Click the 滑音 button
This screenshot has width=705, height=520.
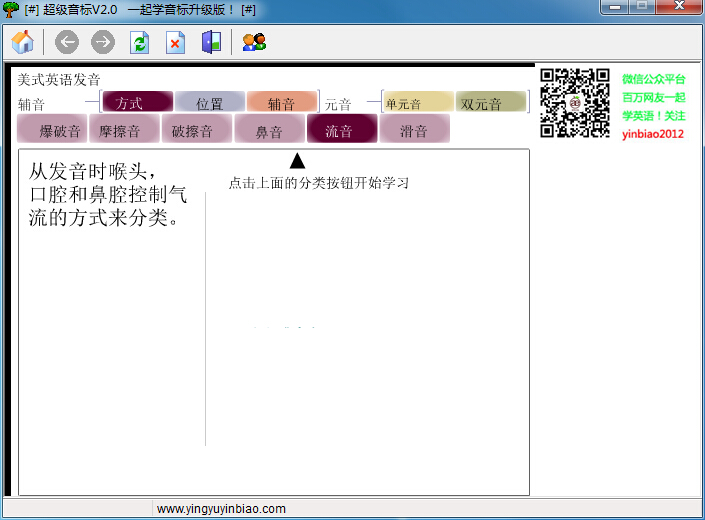(x=414, y=129)
